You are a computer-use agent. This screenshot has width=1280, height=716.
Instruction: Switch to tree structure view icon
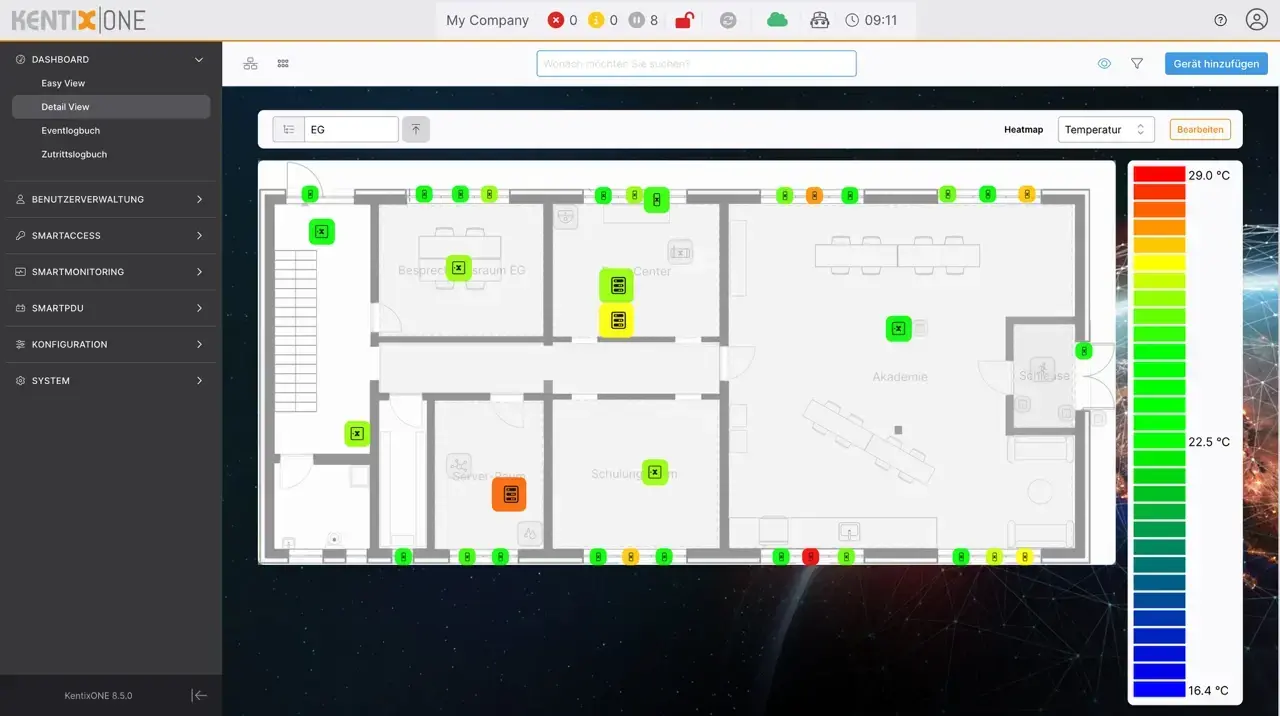point(251,63)
